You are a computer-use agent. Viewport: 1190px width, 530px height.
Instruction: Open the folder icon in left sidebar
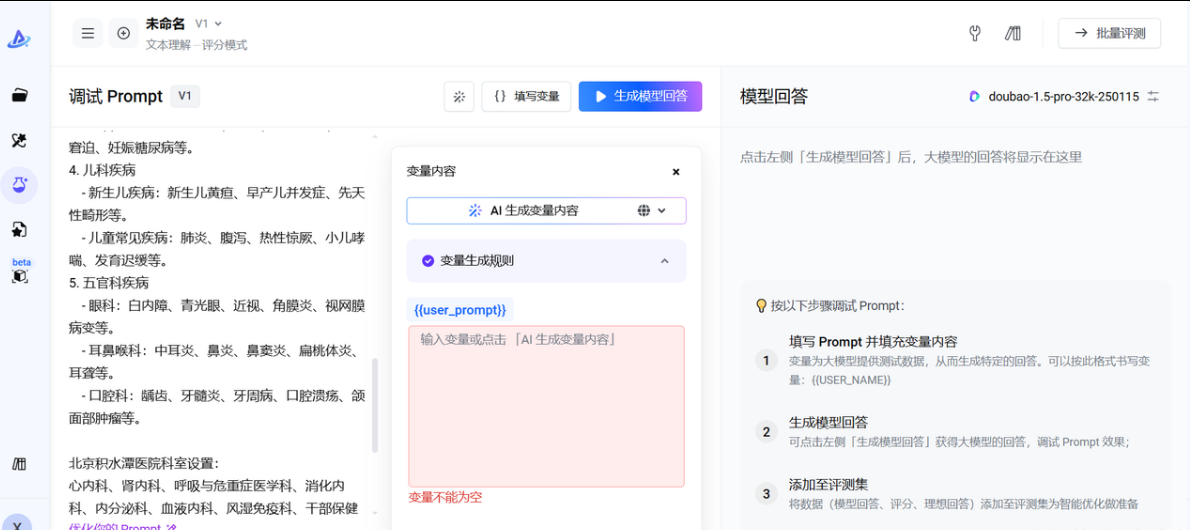point(19,96)
